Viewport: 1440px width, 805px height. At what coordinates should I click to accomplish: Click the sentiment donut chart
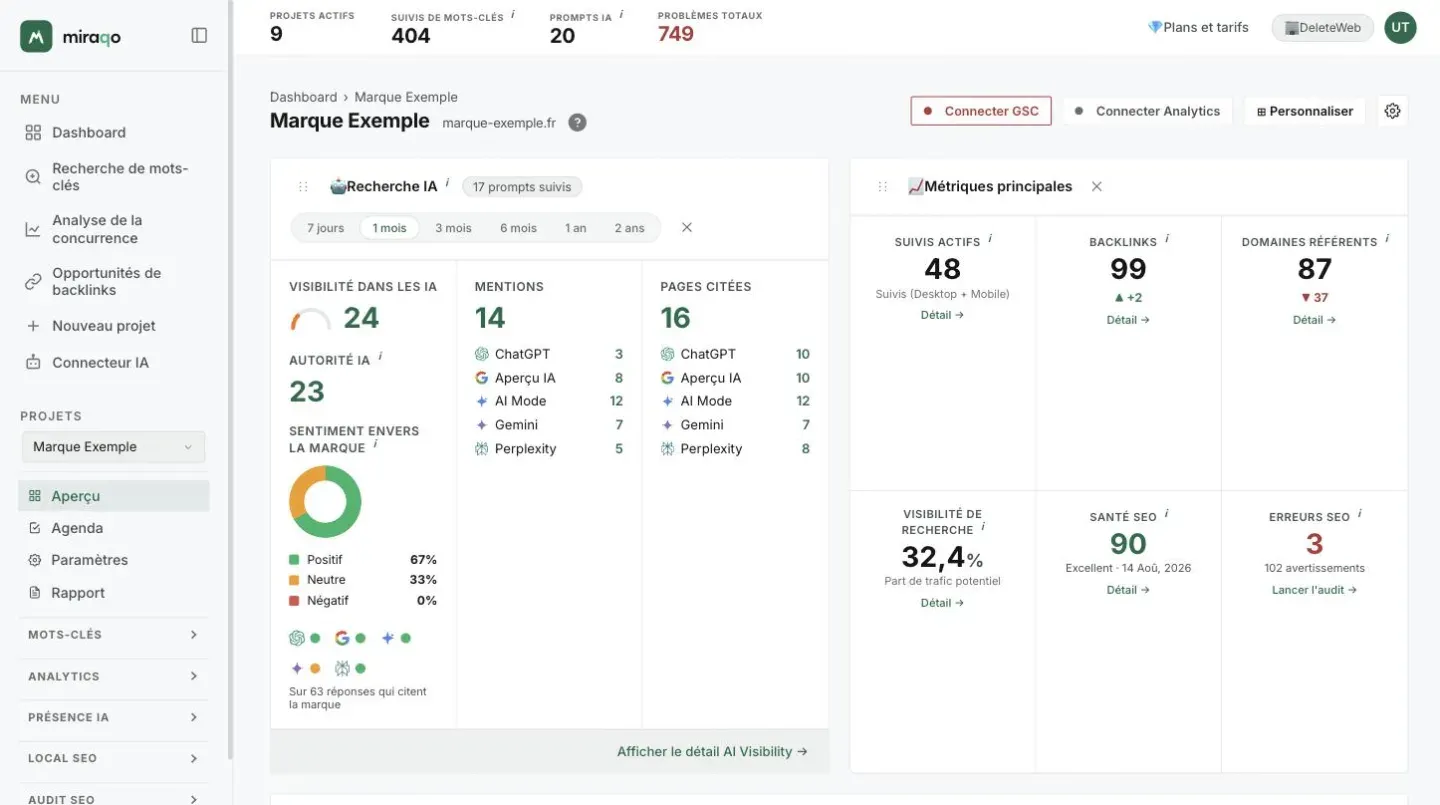coord(325,502)
